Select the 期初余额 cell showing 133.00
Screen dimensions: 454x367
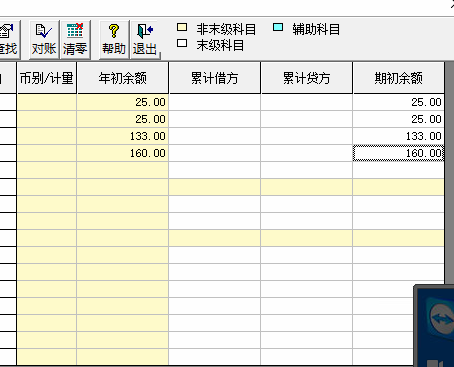pos(398,136)
